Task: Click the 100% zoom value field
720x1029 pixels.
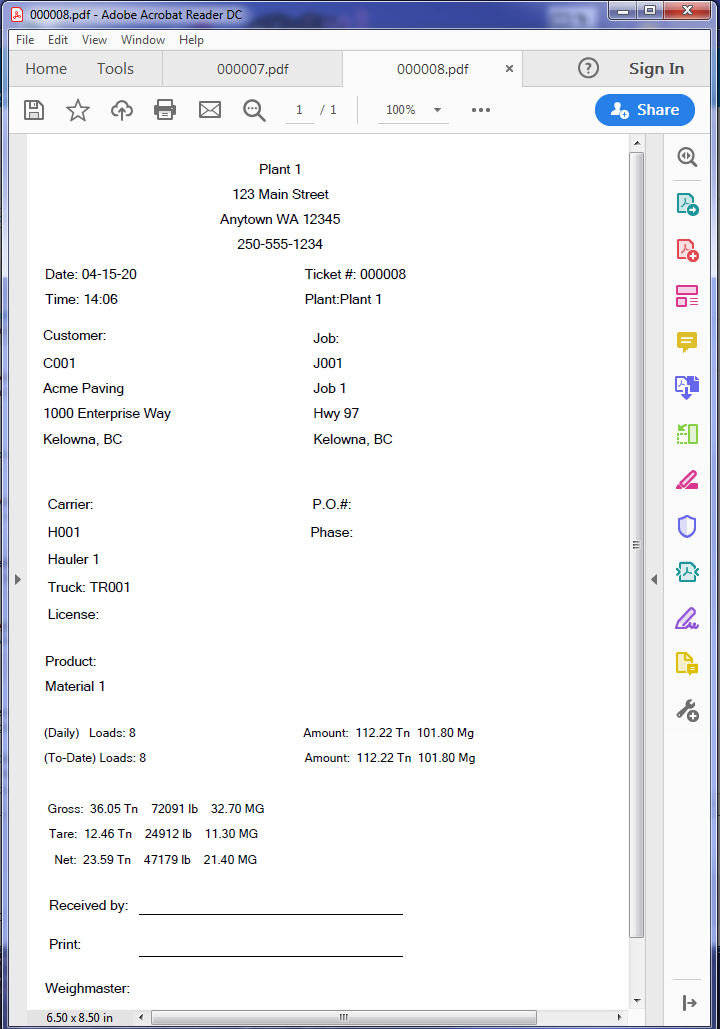Action: 401,110
